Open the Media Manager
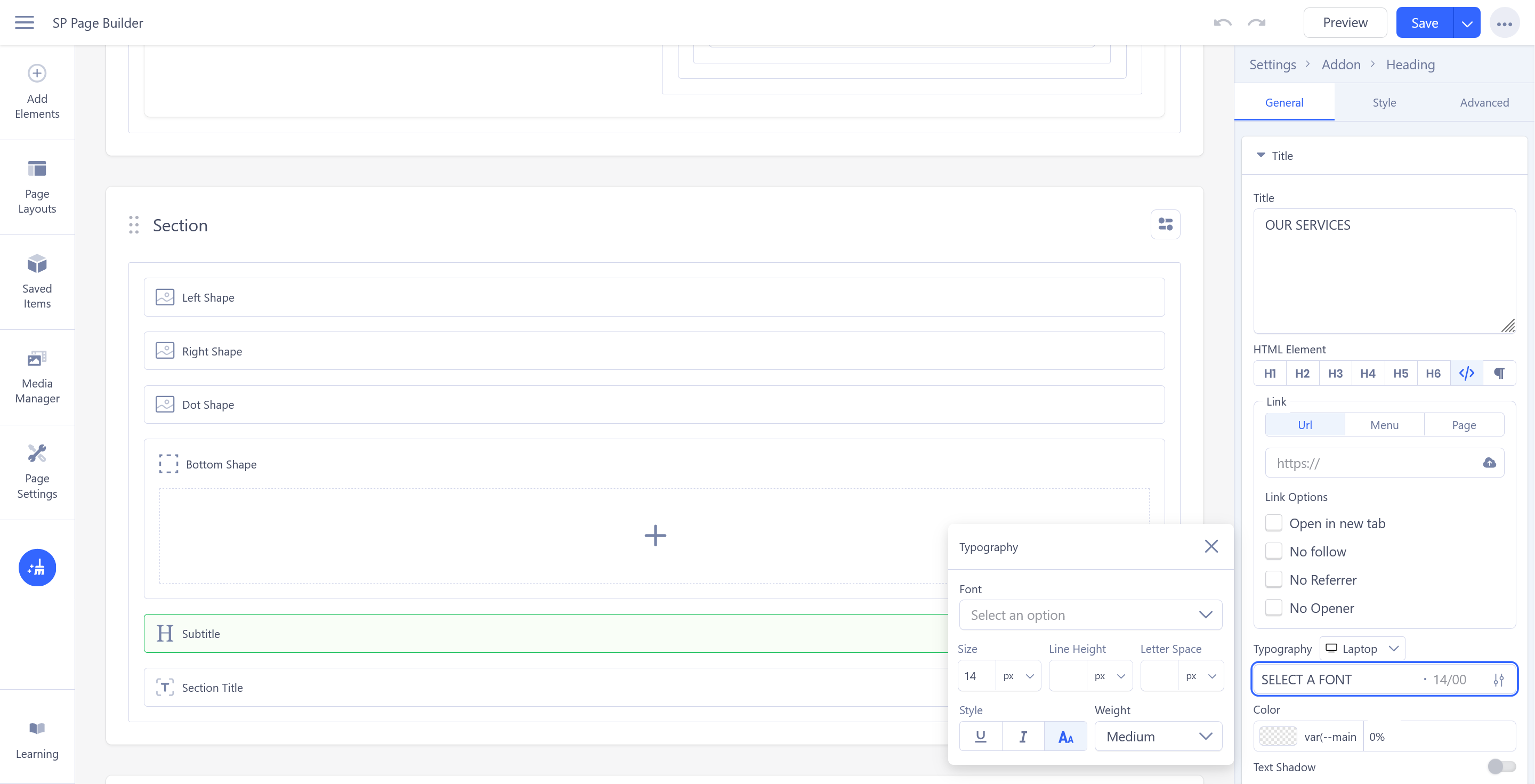Viewport: 1535px width, 784px height. (x=37, y=376)
